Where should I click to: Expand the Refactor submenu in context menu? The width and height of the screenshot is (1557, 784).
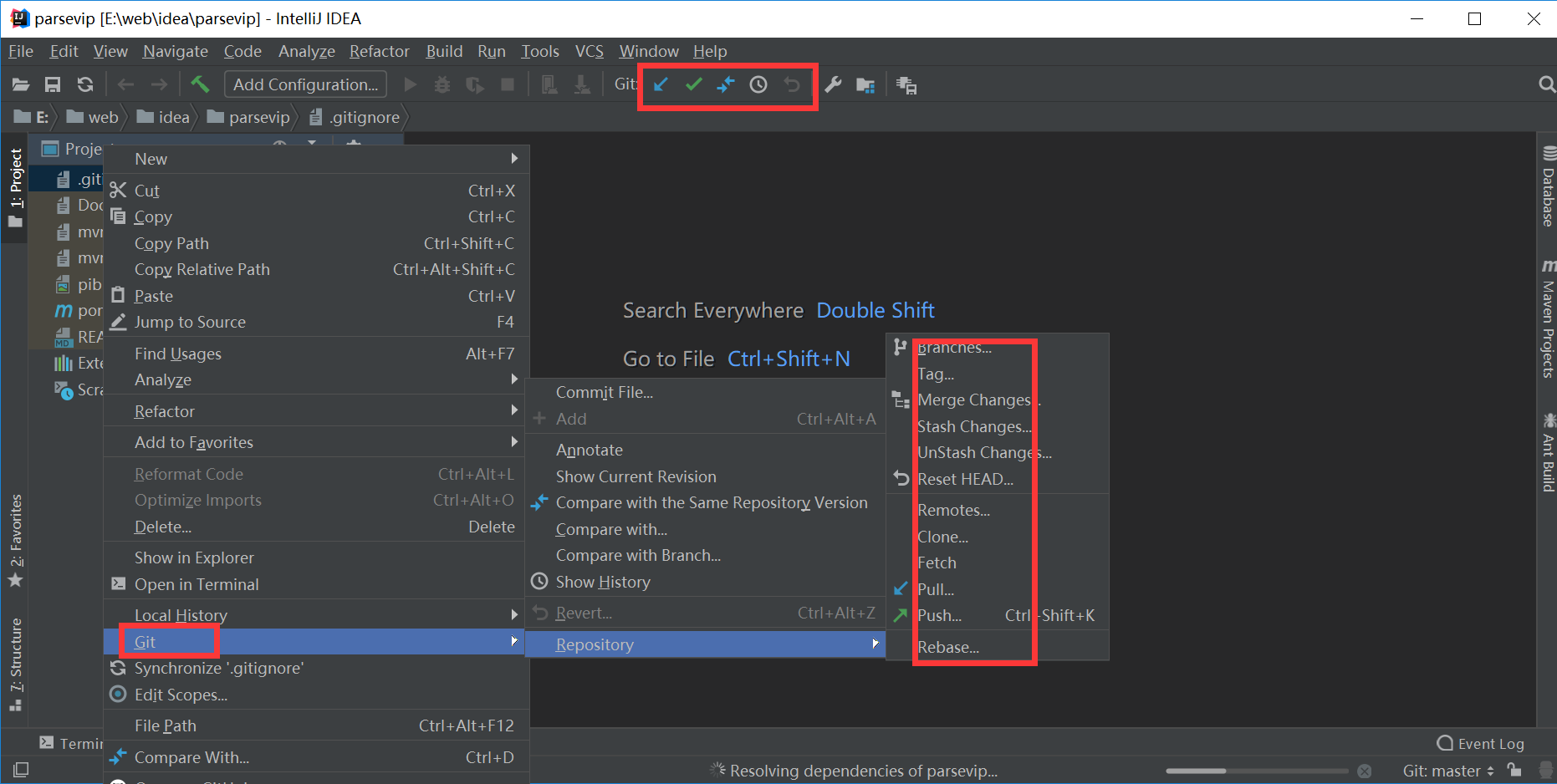316,411
